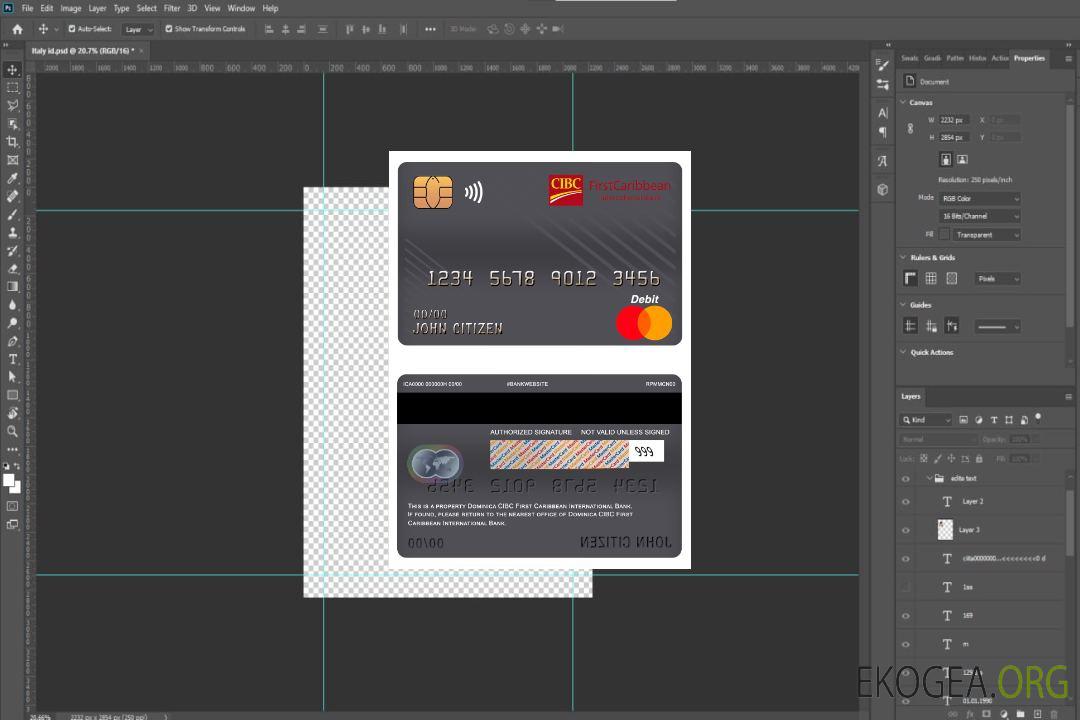Select the Eyedropper tool
Viewport: 1080px width, 720px height.
pos(13,178)
